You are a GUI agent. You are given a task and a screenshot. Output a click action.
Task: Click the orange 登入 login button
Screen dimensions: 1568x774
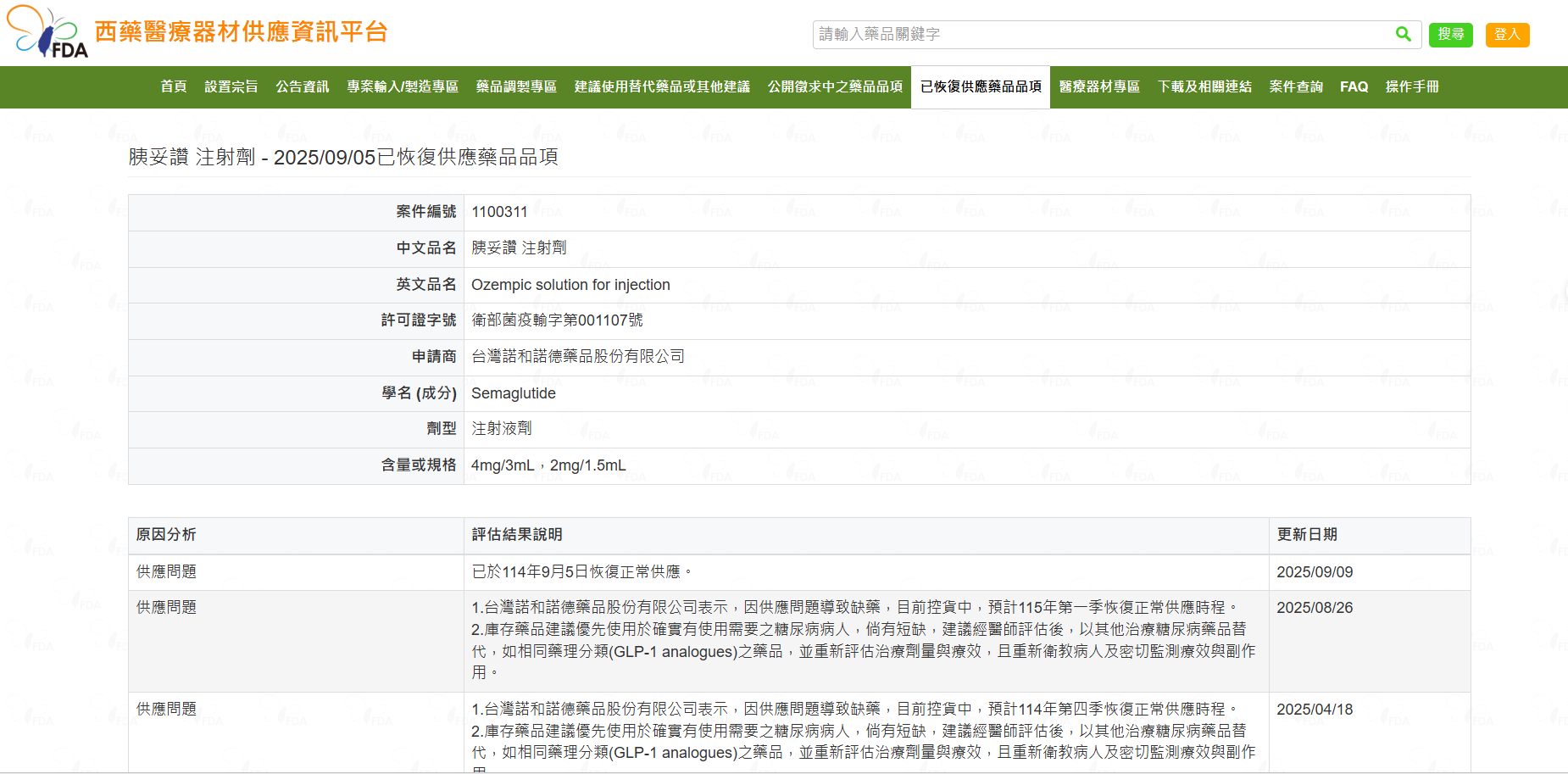pyautogui.click(x=1507, y=35)
